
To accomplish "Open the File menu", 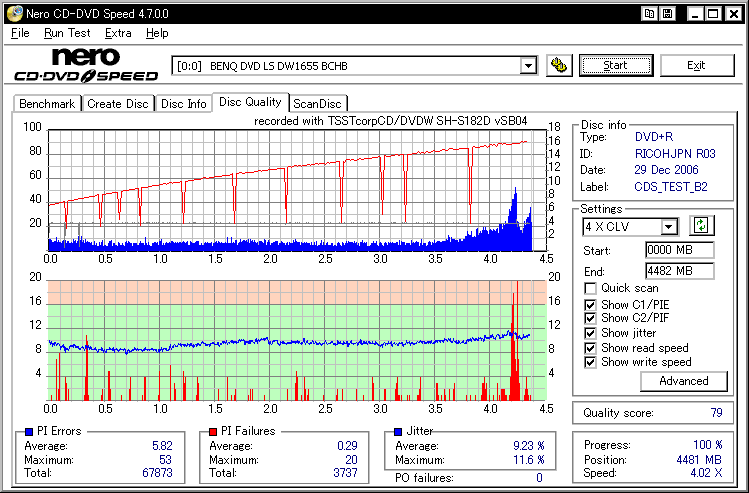I will click(20, 33).
